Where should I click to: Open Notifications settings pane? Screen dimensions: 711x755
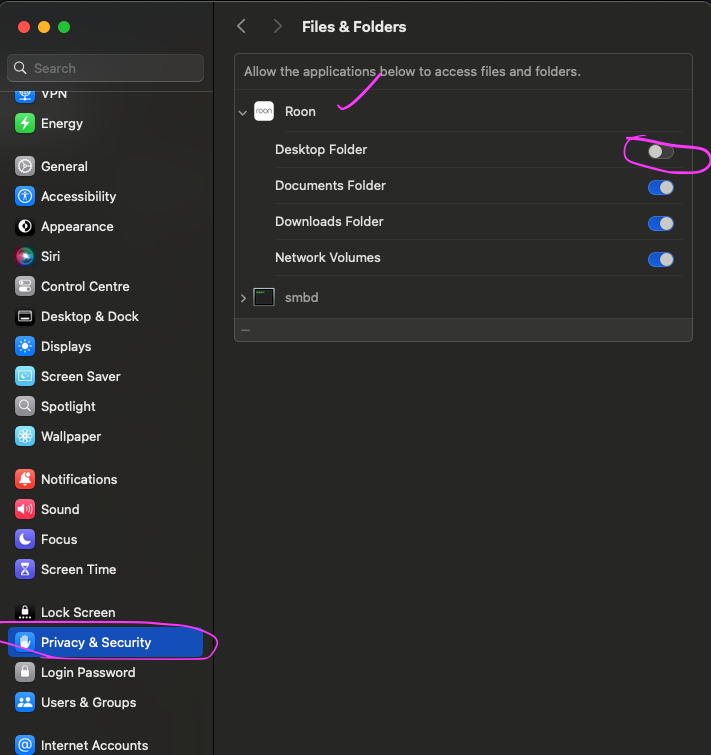click(78, 480)
